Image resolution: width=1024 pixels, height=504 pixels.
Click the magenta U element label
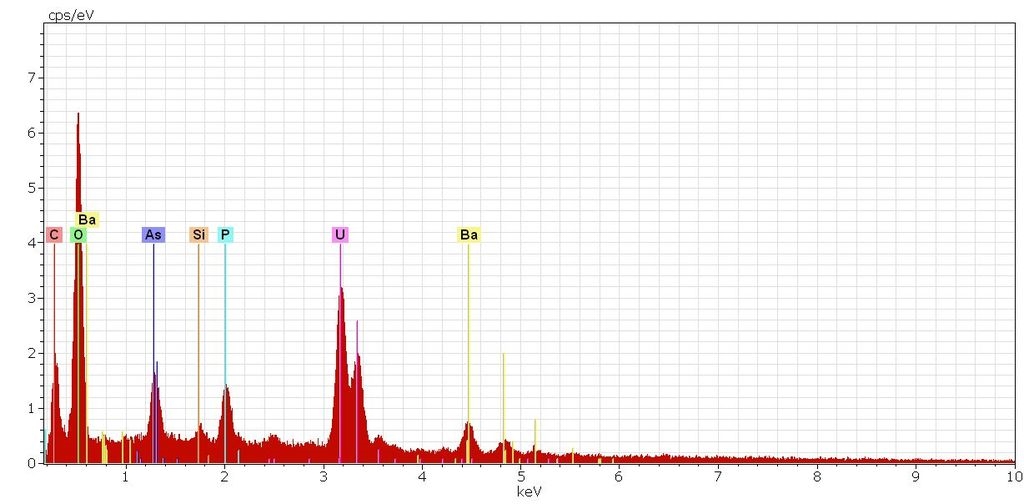point(340,235)
